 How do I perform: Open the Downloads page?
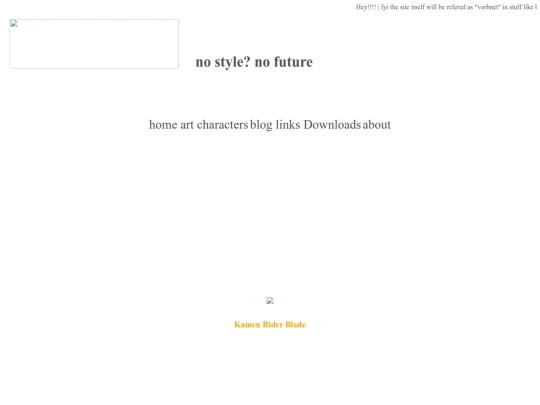332,125
